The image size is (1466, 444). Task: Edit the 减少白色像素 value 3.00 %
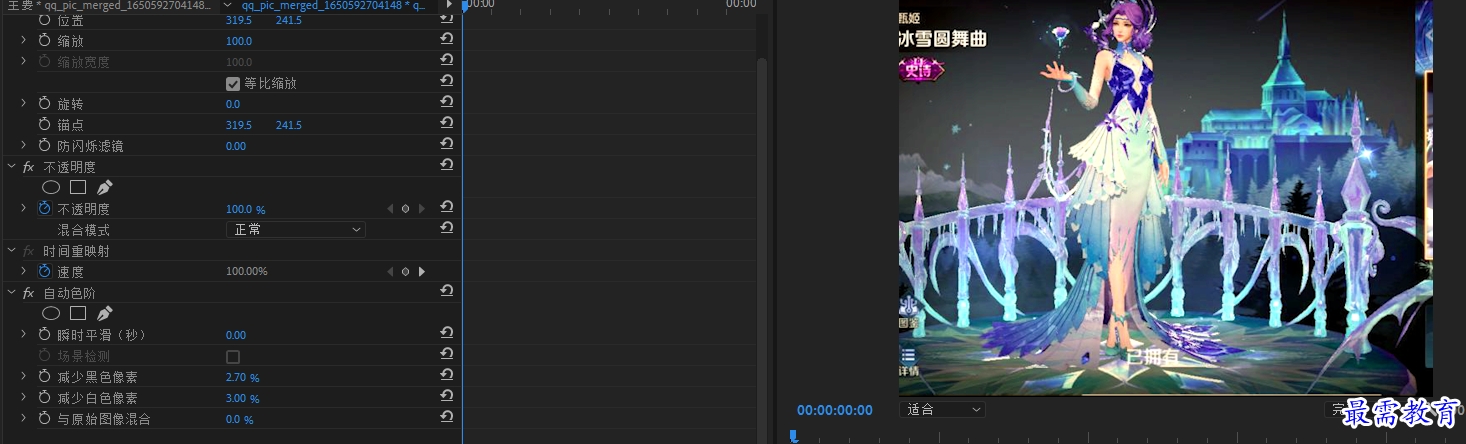coord(242,398)
